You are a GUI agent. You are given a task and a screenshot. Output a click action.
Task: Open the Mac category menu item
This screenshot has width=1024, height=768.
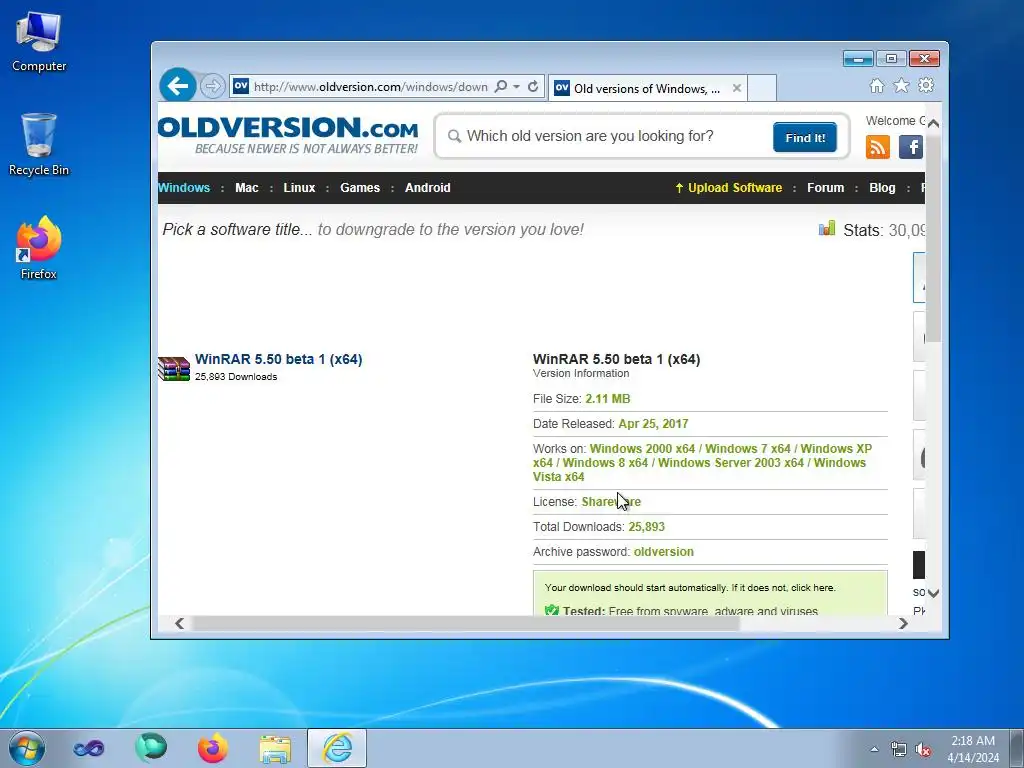[x=247, y=187]
